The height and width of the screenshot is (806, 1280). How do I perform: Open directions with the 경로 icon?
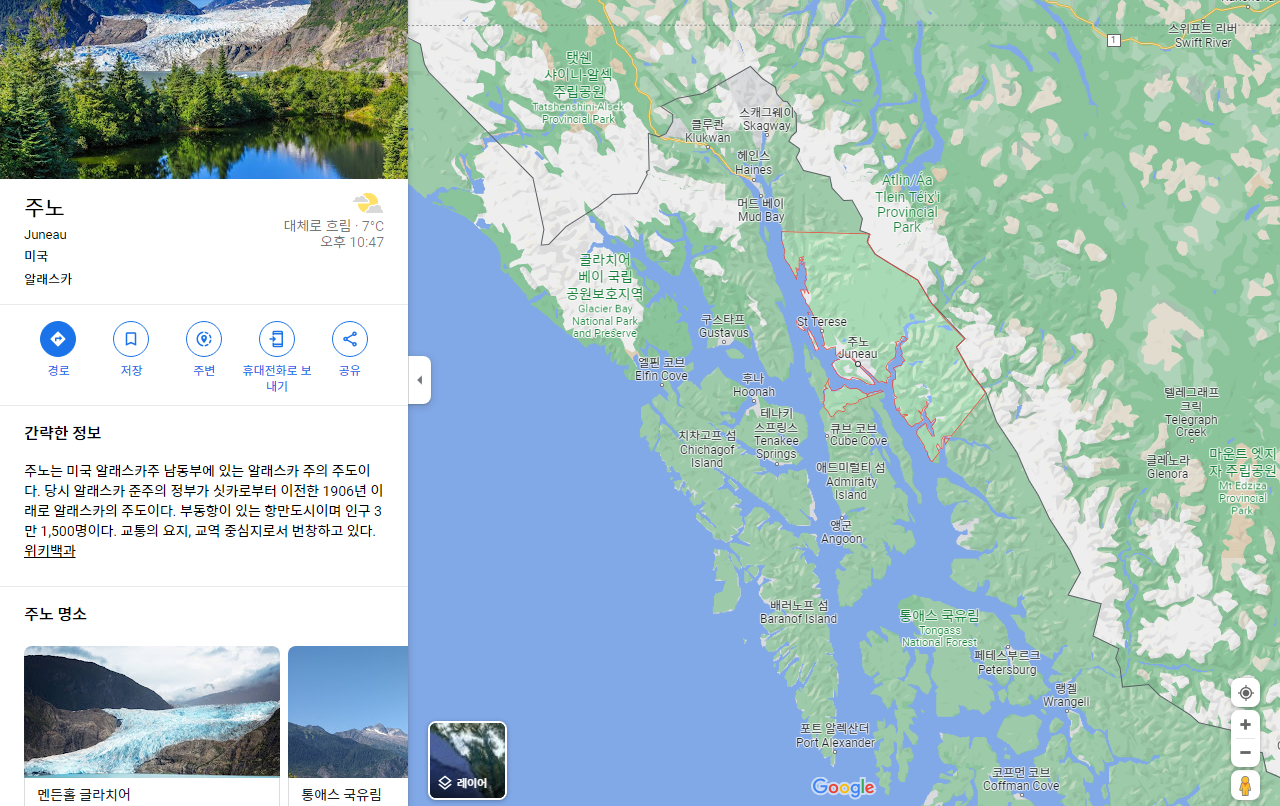(58, 339)
